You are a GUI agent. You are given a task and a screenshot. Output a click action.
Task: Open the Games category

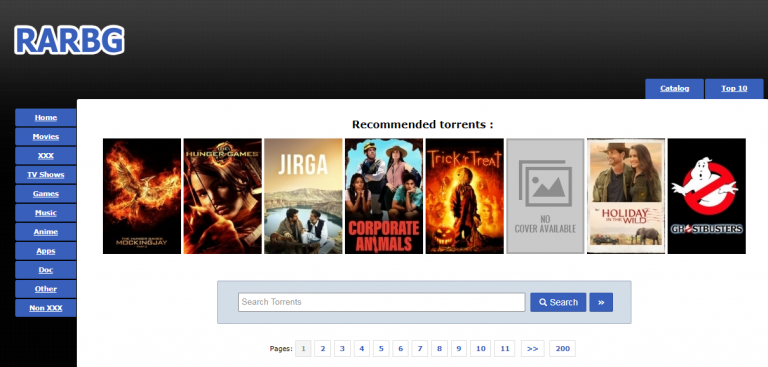(46, 194)
